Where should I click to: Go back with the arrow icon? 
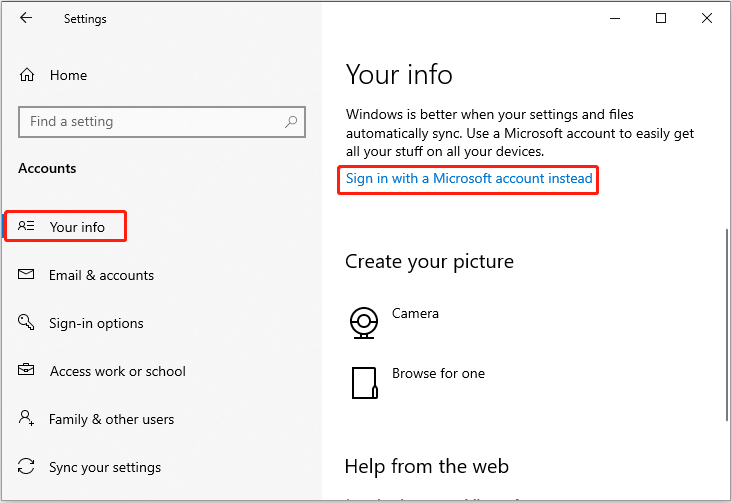[x=26, y=18]
